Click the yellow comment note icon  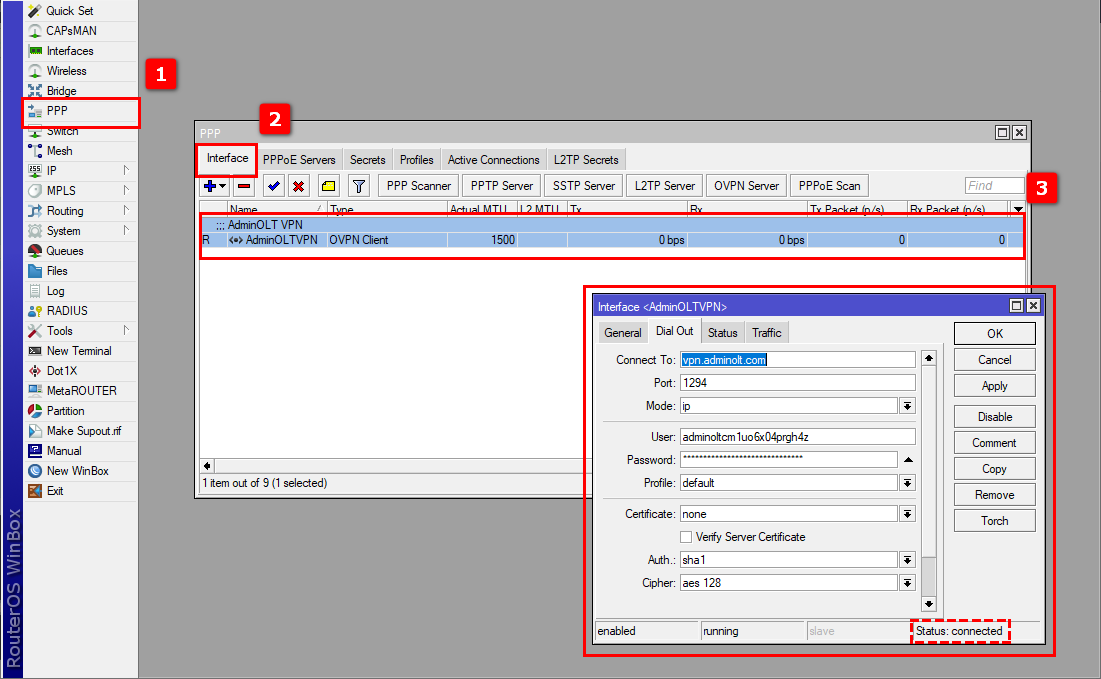(x=328, y=186)
